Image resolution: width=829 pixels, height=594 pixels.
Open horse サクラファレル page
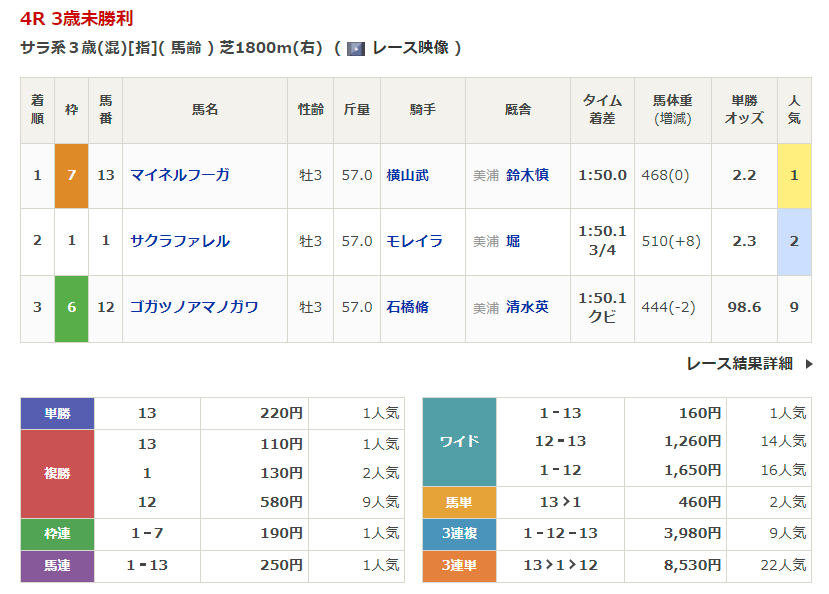[x=180, y=241]
